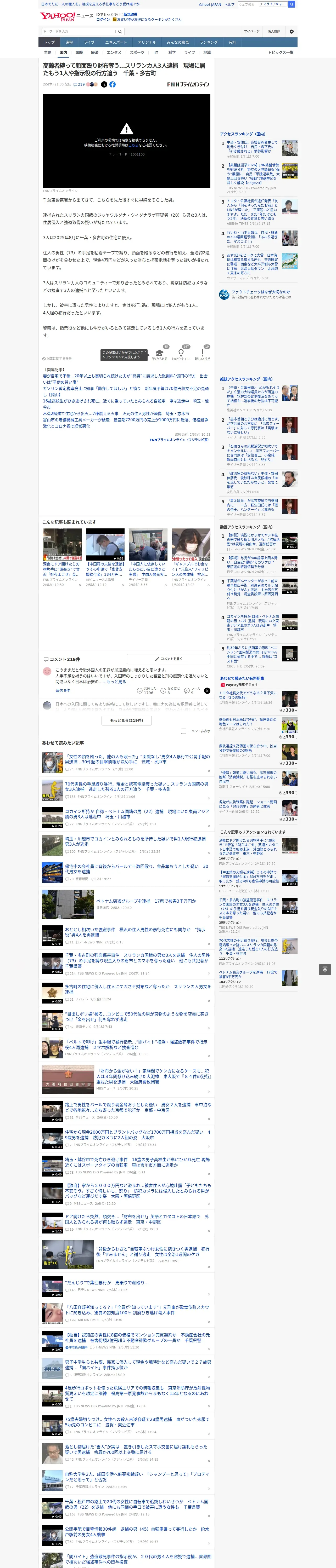Image resolution: width=336 pixels, height=1568 pixels.
Task: Open the 219 comments bubble under the headline
Action: 79,85
